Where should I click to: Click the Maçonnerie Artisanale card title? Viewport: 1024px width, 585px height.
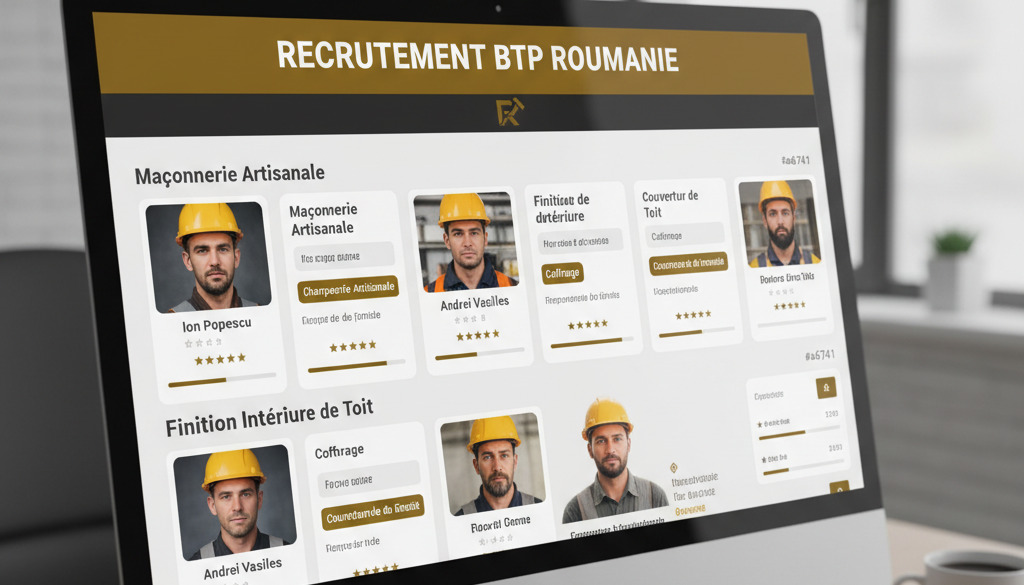pyautogui.click(x=323, y=219)
